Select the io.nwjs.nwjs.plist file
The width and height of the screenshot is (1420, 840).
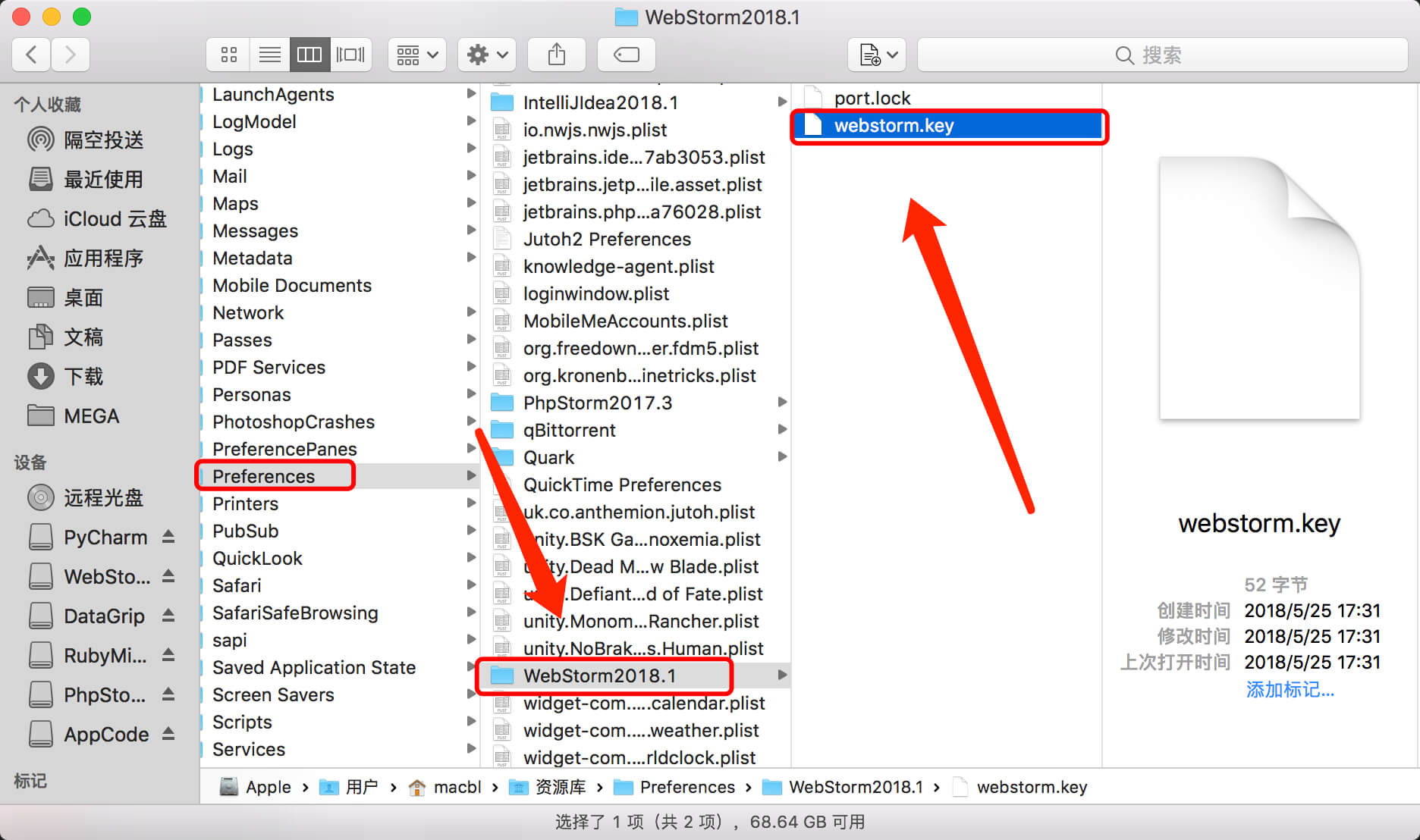click(636, 130)
